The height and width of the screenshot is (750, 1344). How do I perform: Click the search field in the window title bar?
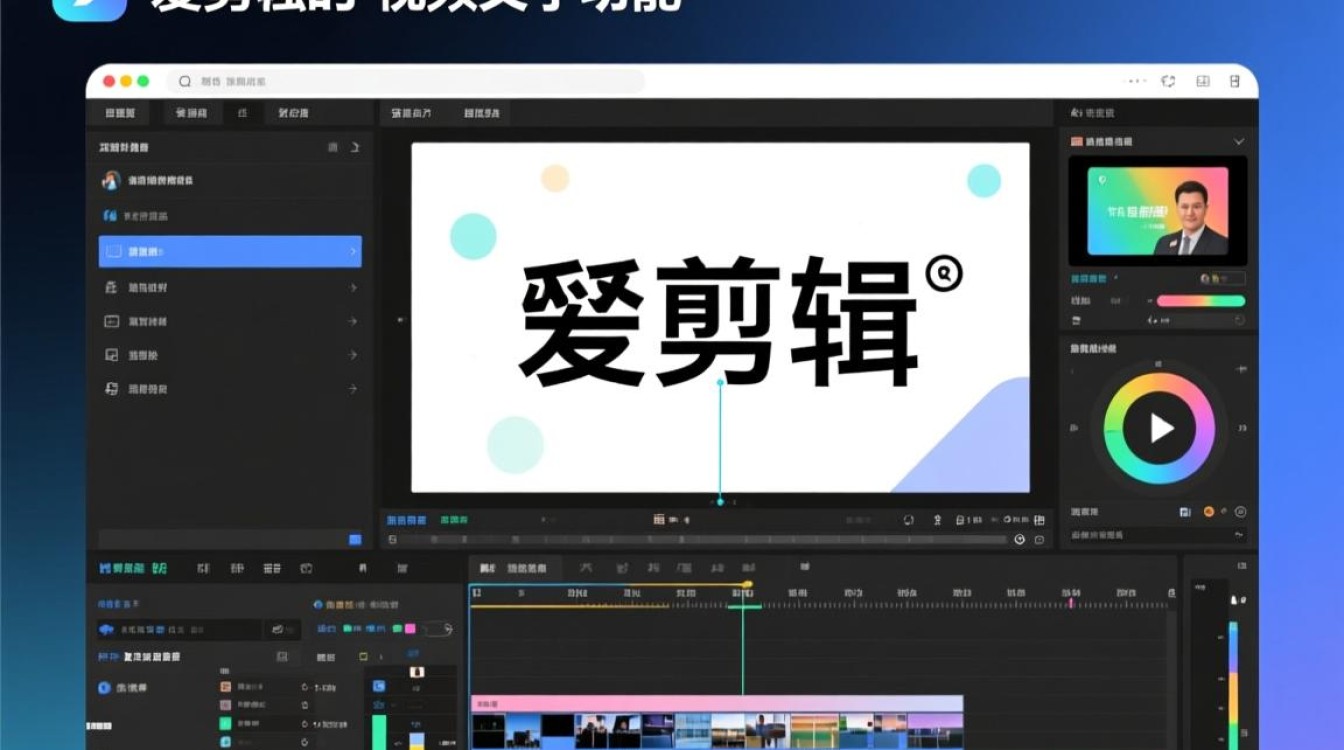click(405, 82)
